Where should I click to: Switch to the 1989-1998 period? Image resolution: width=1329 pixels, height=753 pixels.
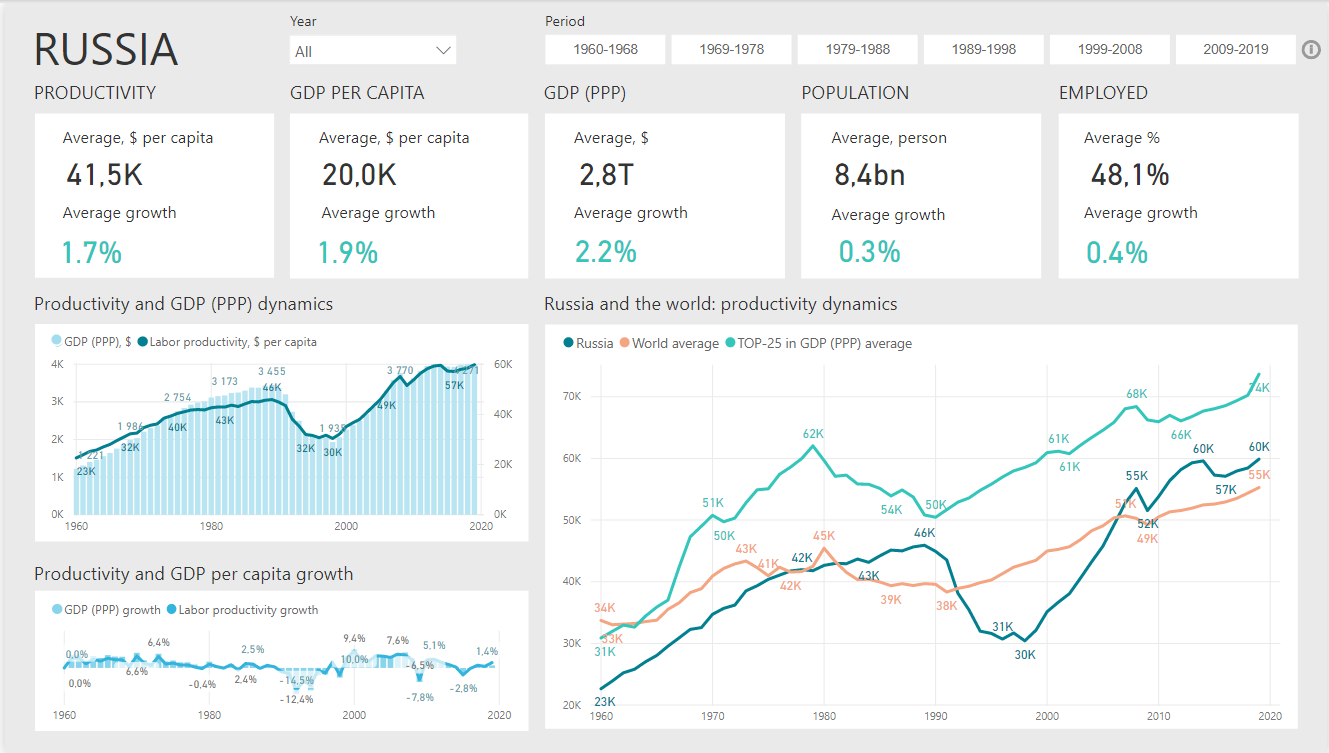[983, 49]
